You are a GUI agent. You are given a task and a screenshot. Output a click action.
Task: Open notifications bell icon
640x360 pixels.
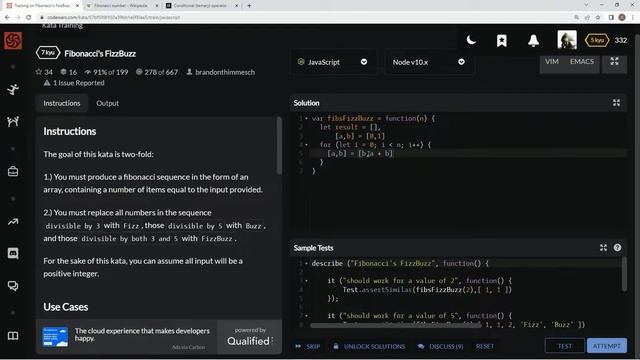(533, 40)
